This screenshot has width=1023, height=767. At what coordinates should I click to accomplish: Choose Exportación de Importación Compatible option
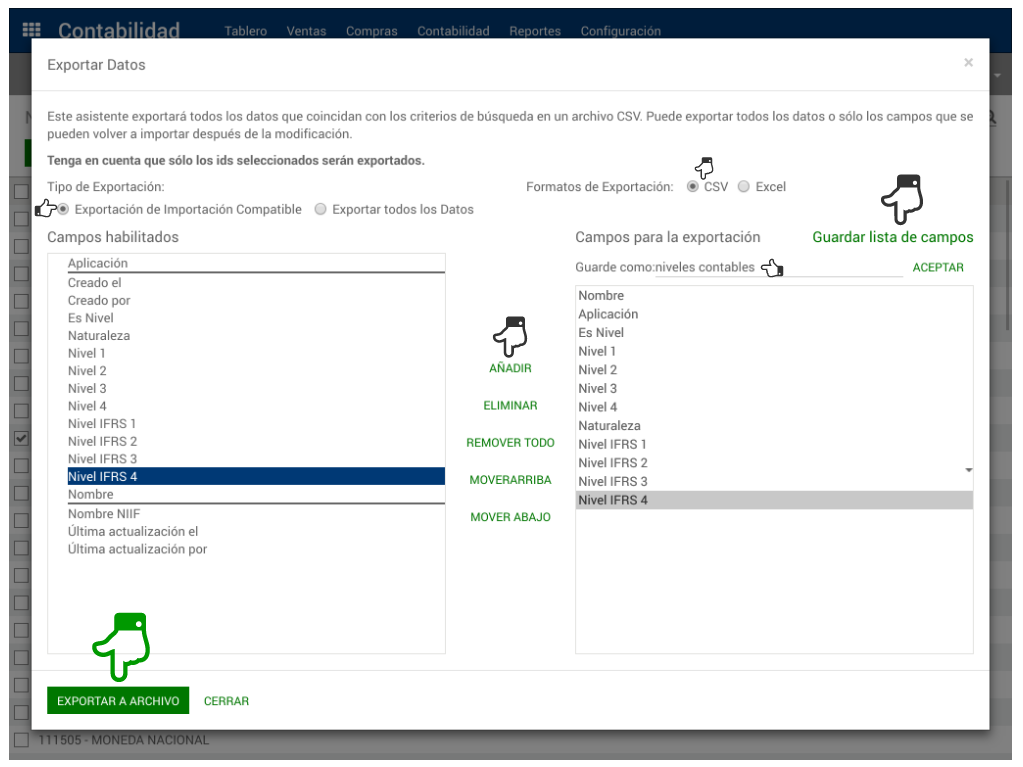click(64, 210)
